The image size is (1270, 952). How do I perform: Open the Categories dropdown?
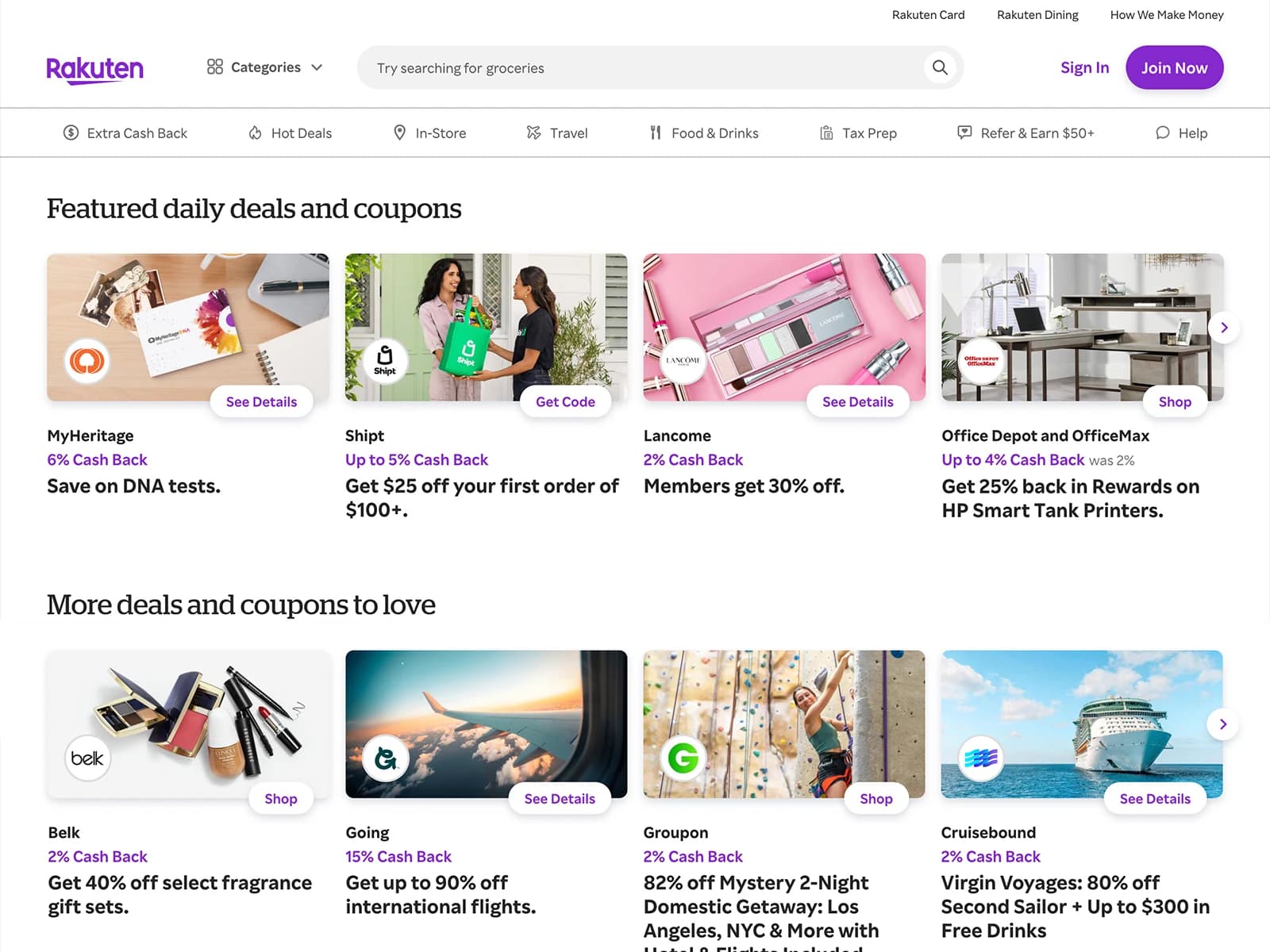coord(264,67)
